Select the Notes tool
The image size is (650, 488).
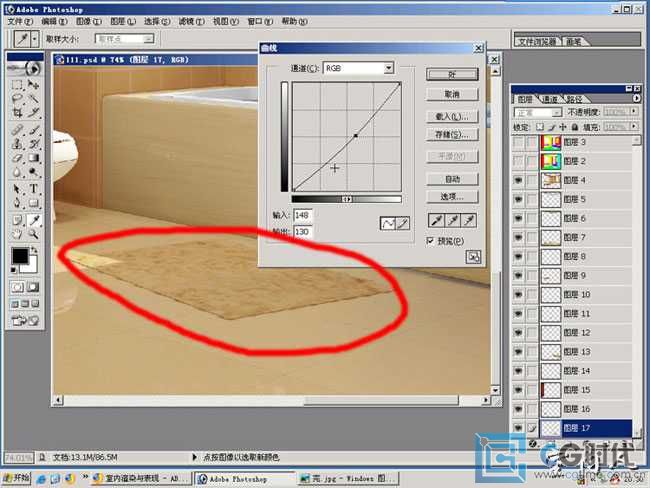(x=17, y=220)
